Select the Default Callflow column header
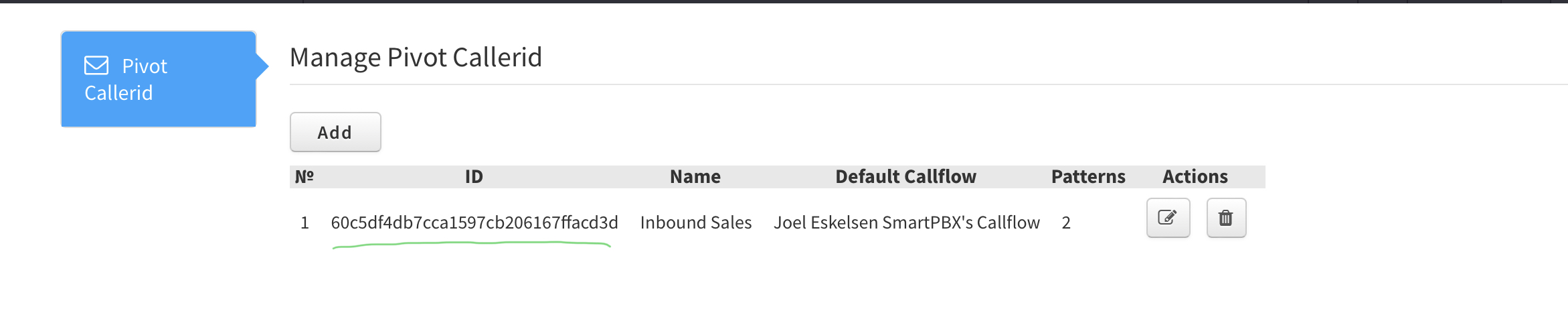Screen dimensions: 1568x315 [x=905, y=177]
